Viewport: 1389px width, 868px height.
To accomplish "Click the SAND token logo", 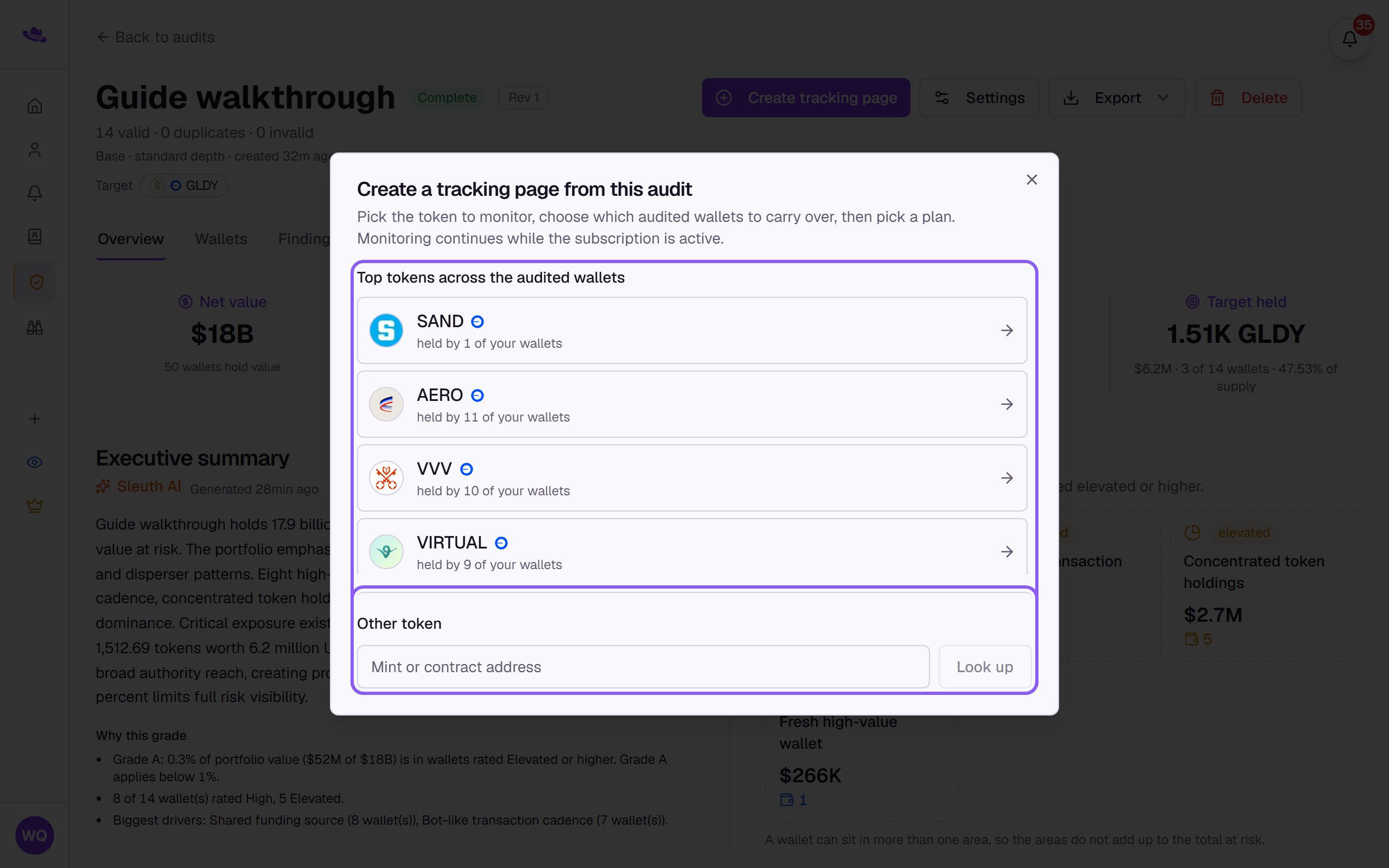I will pyautogui.click(x=386, y=330).
